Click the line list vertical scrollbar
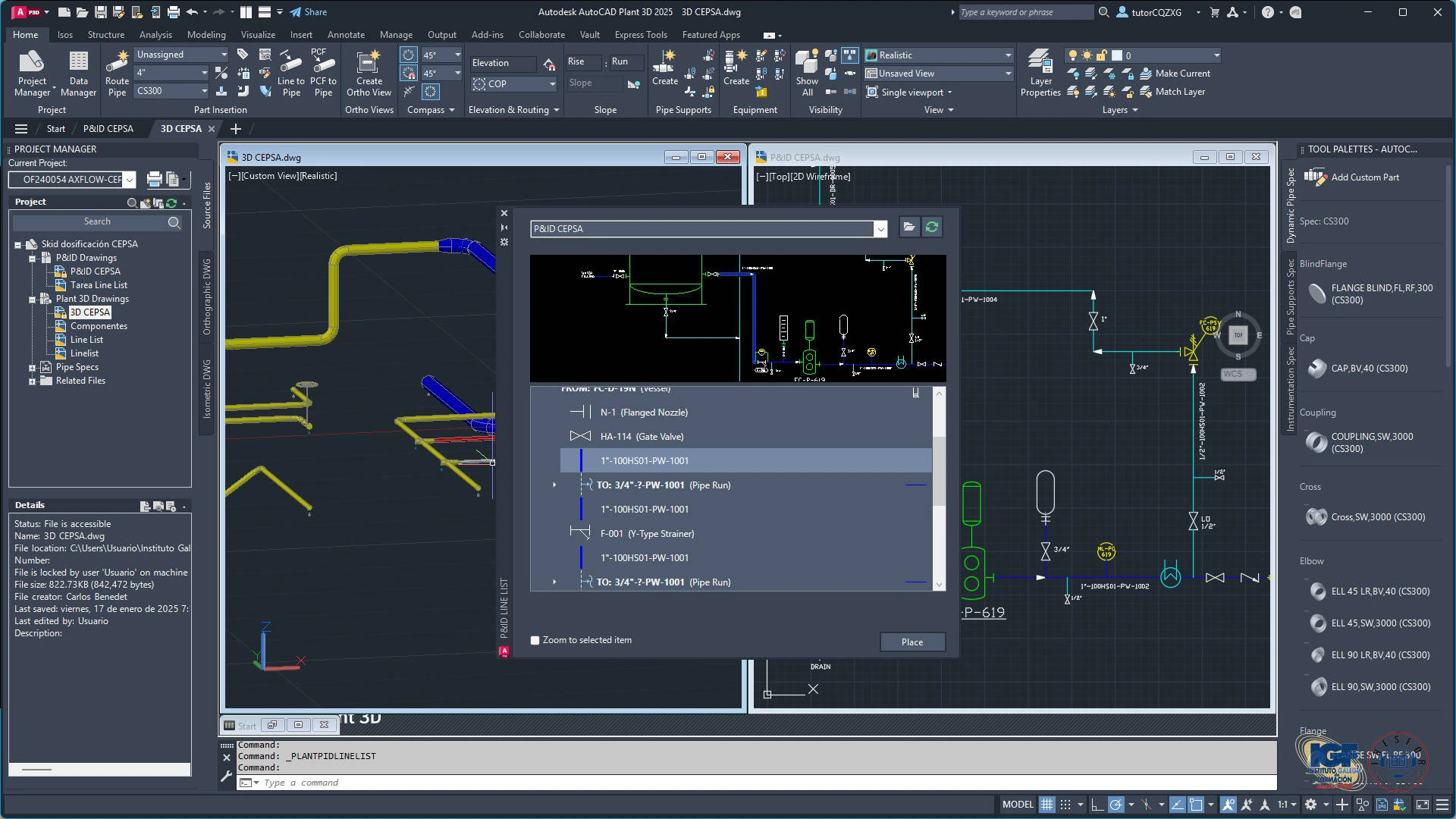Image resolution: width=1456 pixels, height=819 pixels. click(x=939, y=488)
